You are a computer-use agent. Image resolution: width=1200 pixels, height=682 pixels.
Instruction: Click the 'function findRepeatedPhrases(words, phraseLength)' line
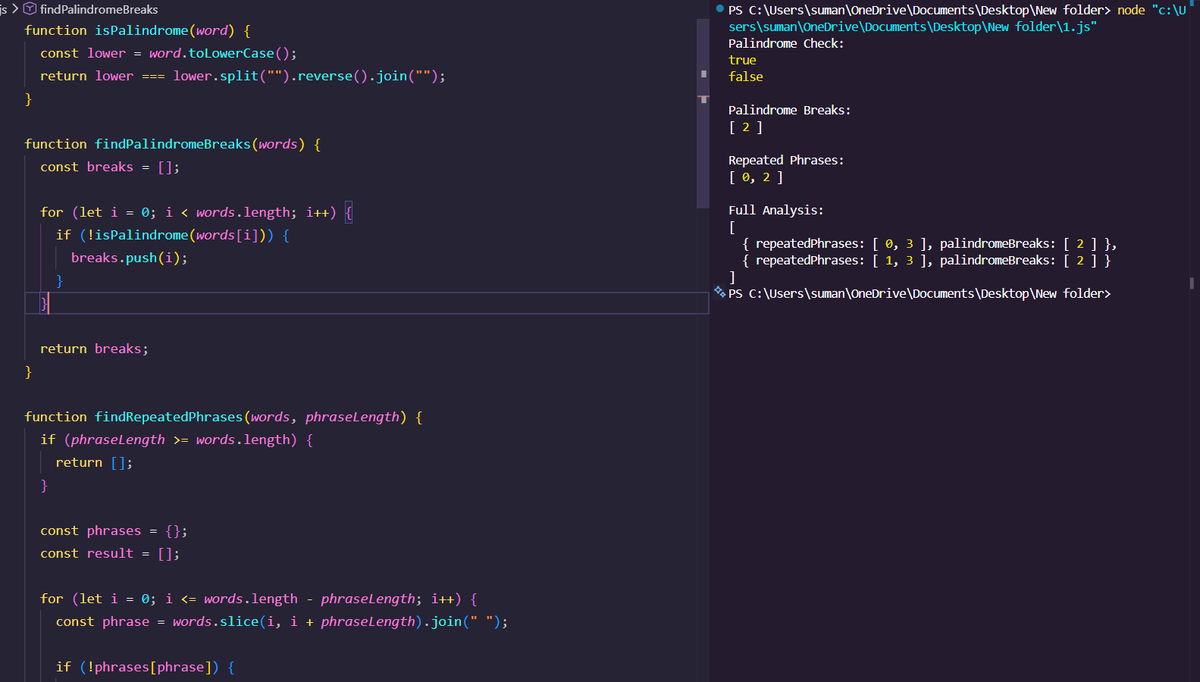222,417
